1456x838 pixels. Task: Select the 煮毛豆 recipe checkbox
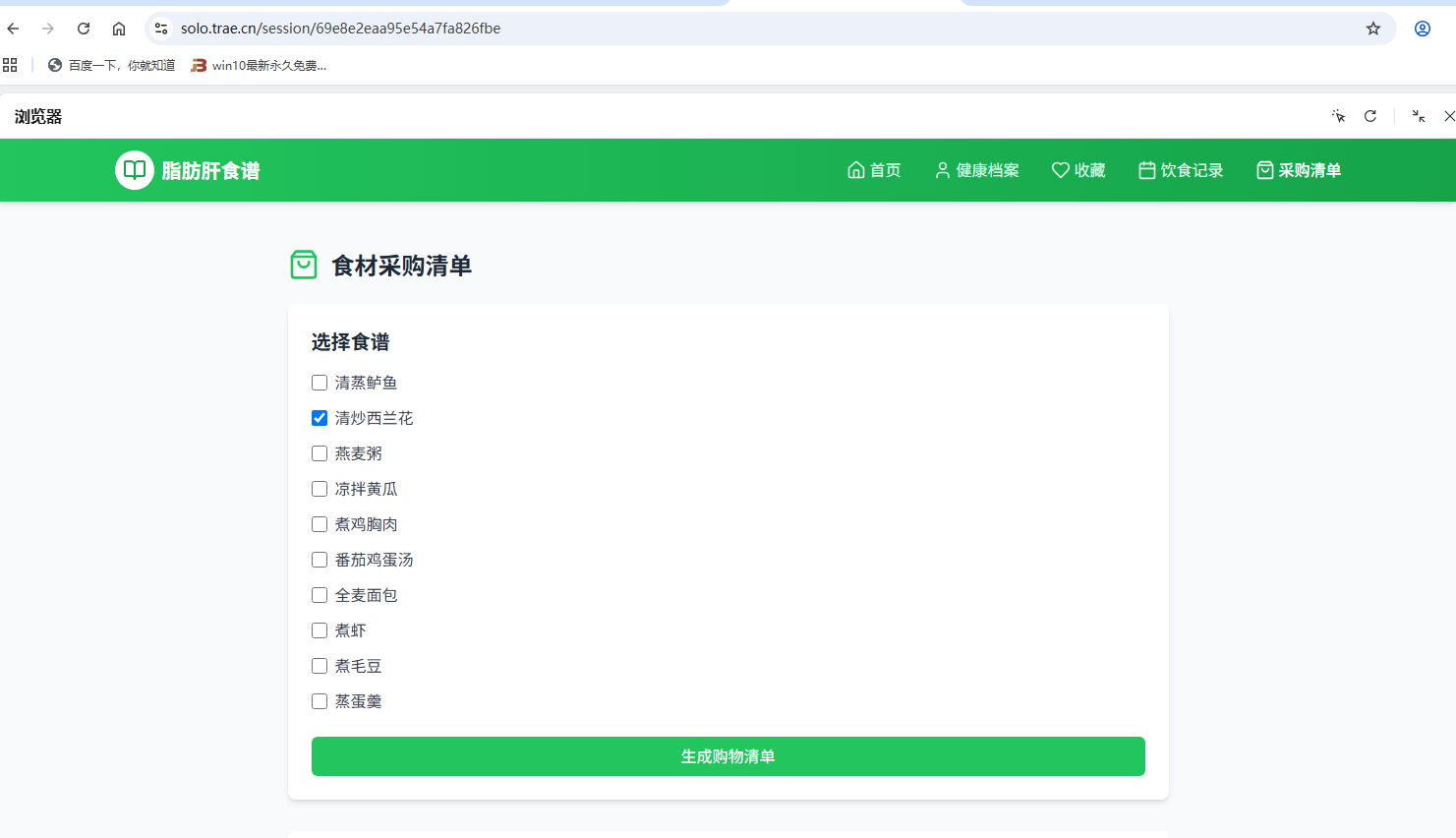point(320,666)
